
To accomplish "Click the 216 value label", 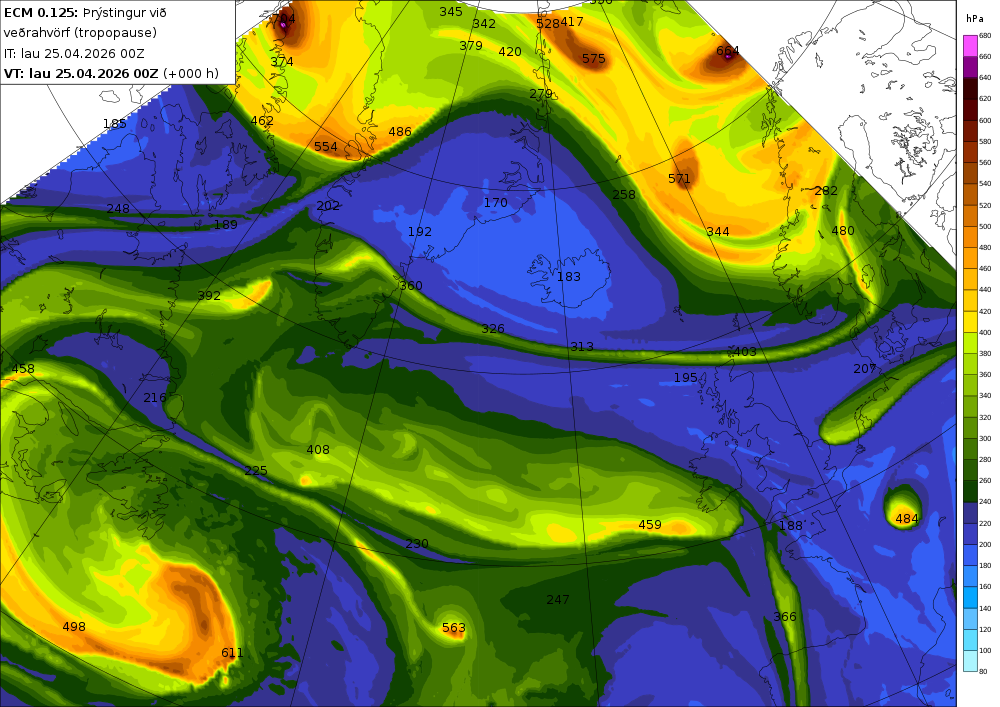I will [x=154, y=398].
